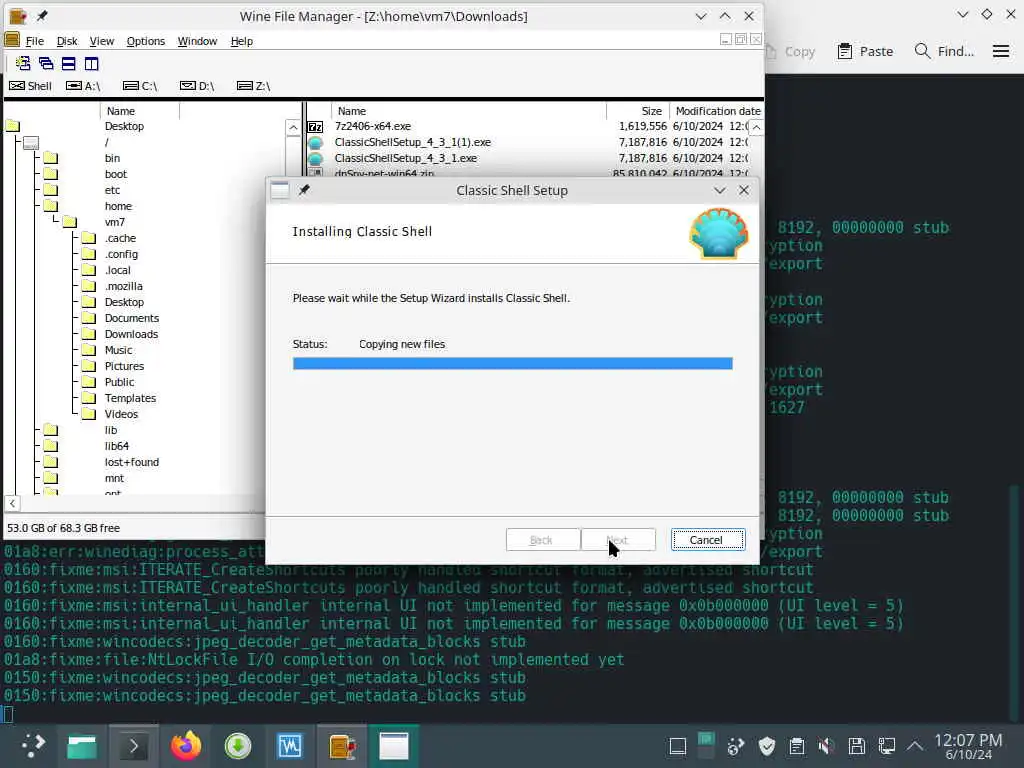
Task: Select the lib64 folder in tree
Action: click(117, 446)
